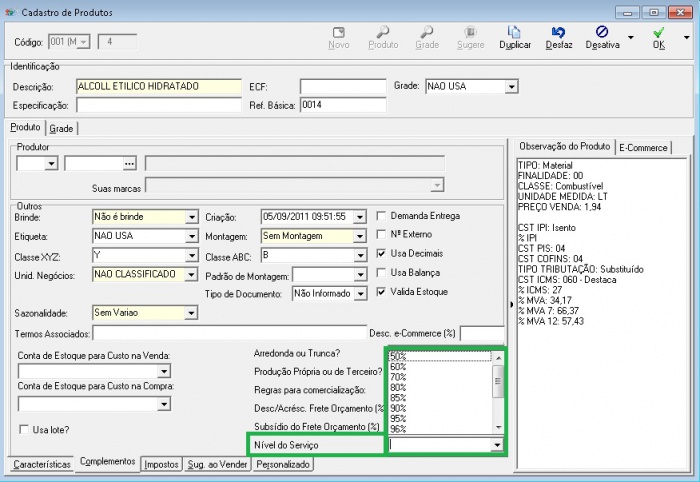The width and height of the screenshot is (700, 482).
Task: Click the Desfaz undo icon
Action: (x=559, y=37)
